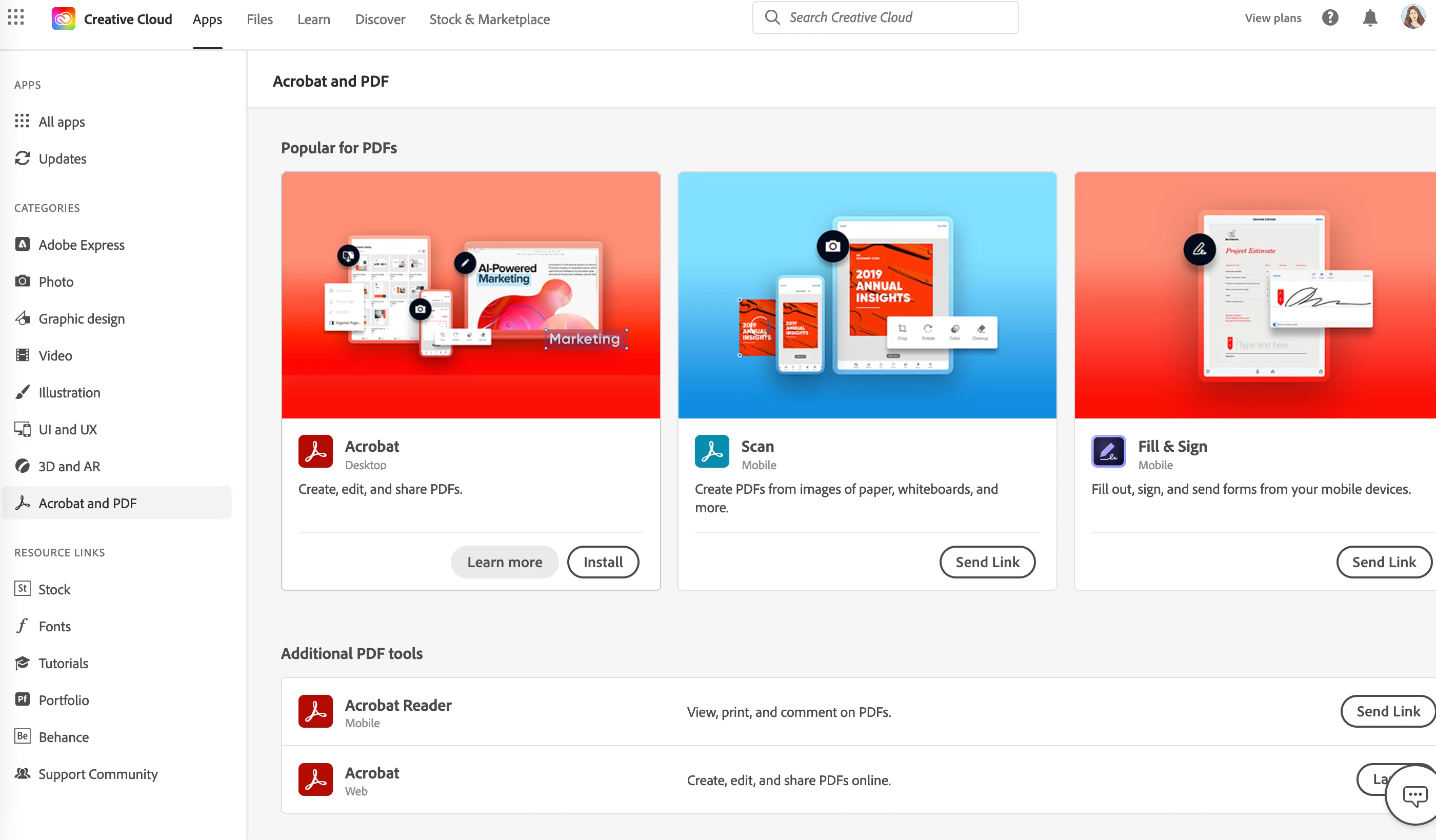Click the Fill & Sign app icon
The height and width of the screenshot is (840, 1436).
tap(1108, 451)
